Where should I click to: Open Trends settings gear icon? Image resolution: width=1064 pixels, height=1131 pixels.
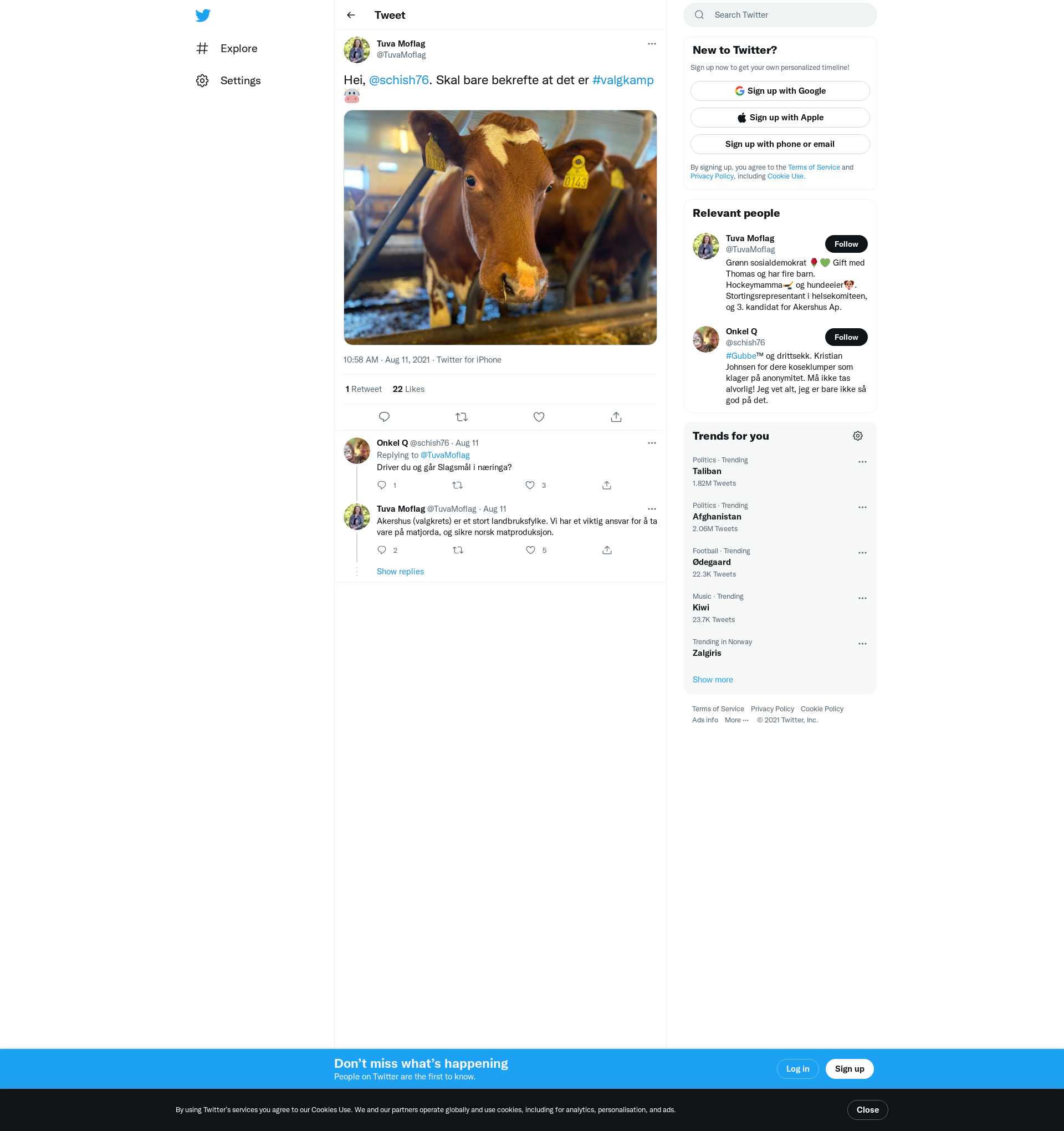857,436
